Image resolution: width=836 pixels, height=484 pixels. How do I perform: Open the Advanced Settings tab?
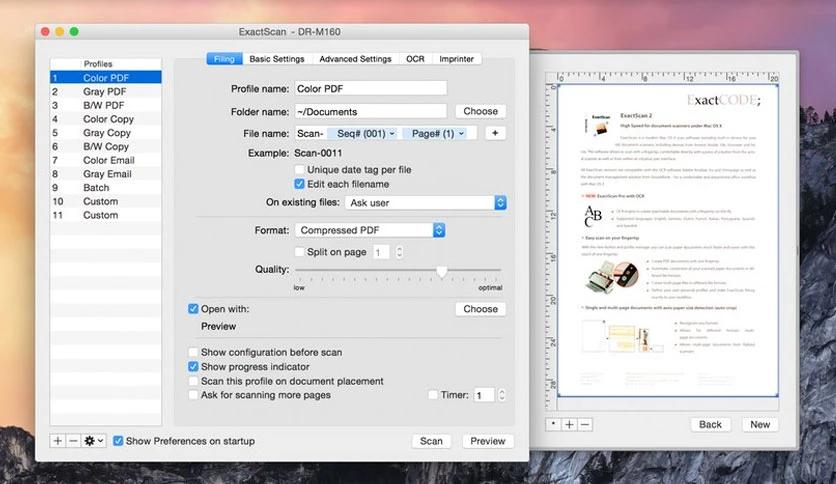pyautogui.click(x=355, y=59)
